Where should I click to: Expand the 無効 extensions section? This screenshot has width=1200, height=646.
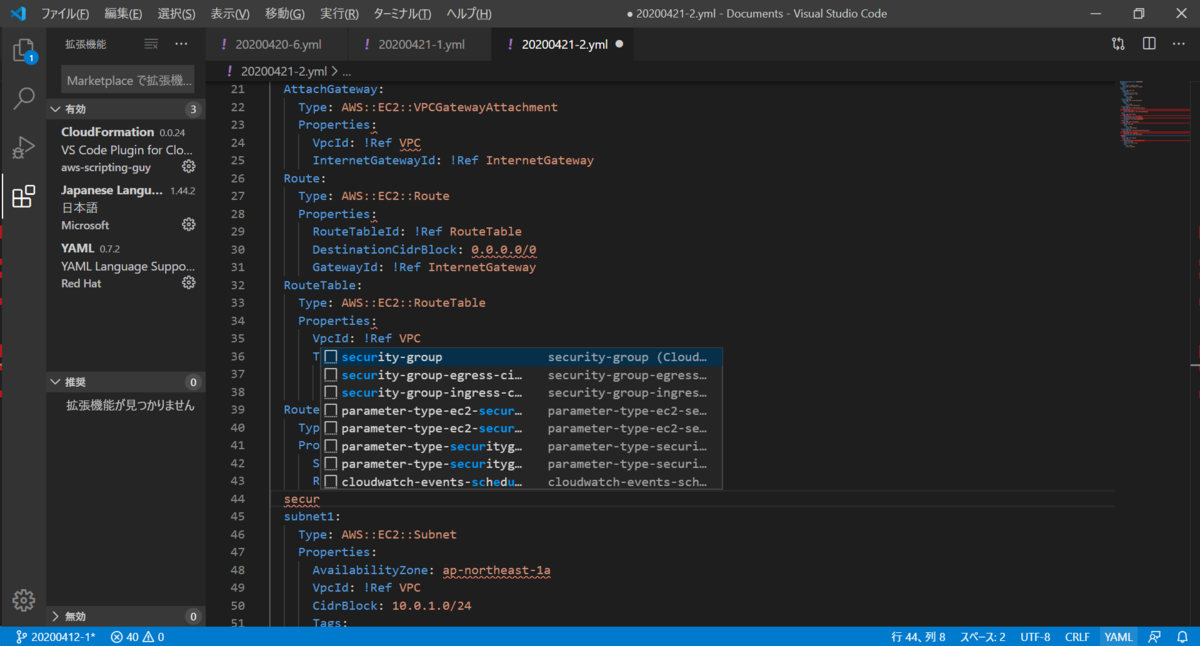pos(125,617)
